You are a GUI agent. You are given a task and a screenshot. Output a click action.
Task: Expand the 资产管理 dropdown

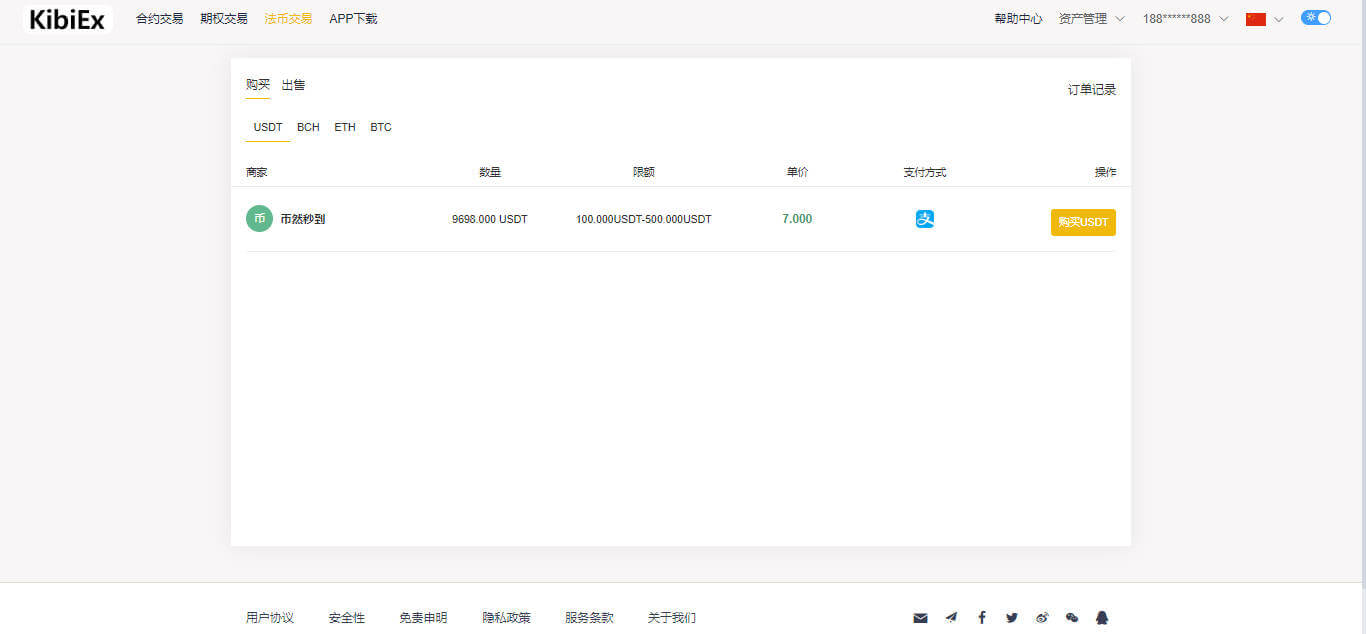pos(1091,19)
